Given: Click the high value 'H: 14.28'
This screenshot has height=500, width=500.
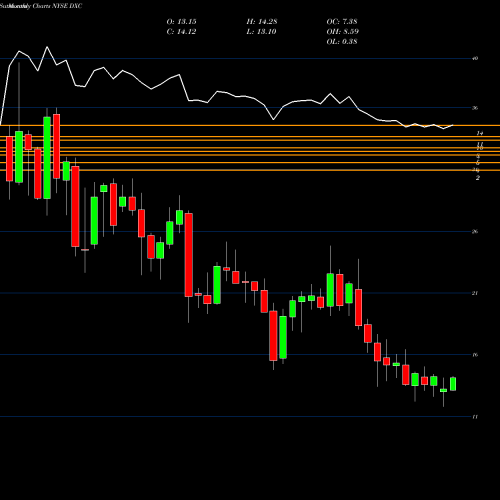Looking at the screenshot, I should (262, 22).
